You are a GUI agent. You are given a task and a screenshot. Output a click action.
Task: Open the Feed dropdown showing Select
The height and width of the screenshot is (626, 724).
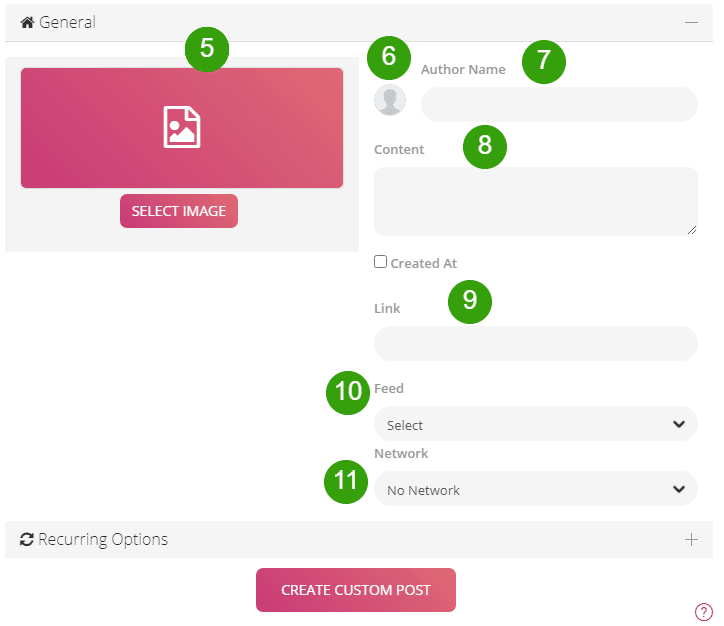tap(520, 424)
